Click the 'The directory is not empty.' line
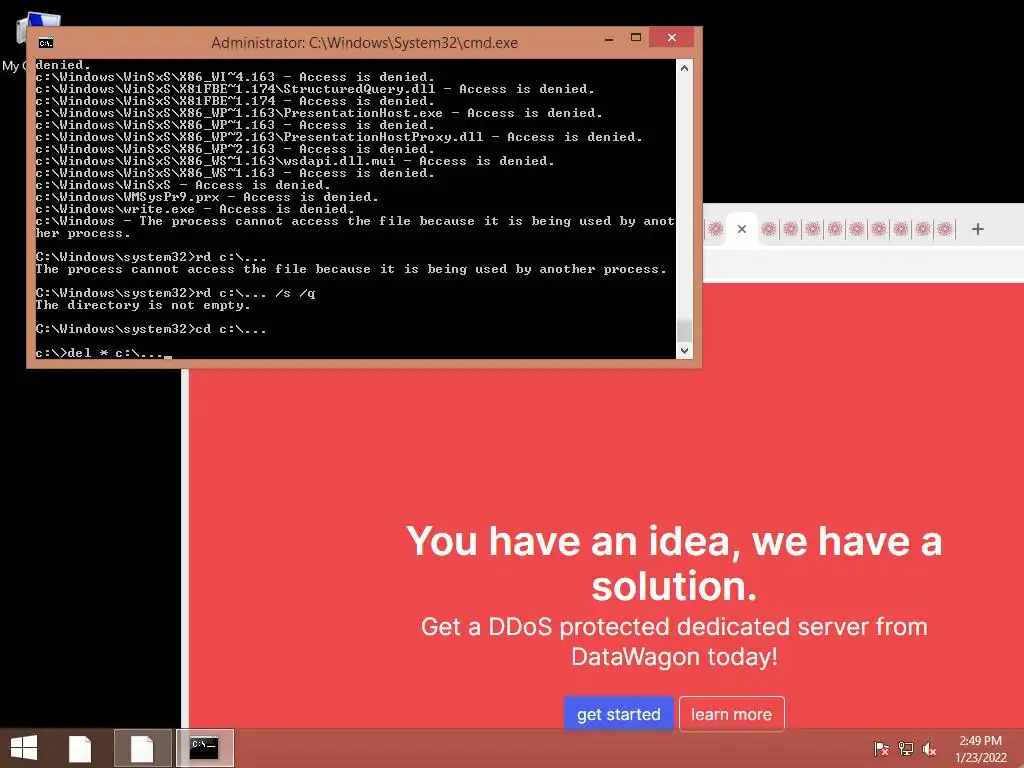The image size is (1024, 768). (x=143, y=305)
